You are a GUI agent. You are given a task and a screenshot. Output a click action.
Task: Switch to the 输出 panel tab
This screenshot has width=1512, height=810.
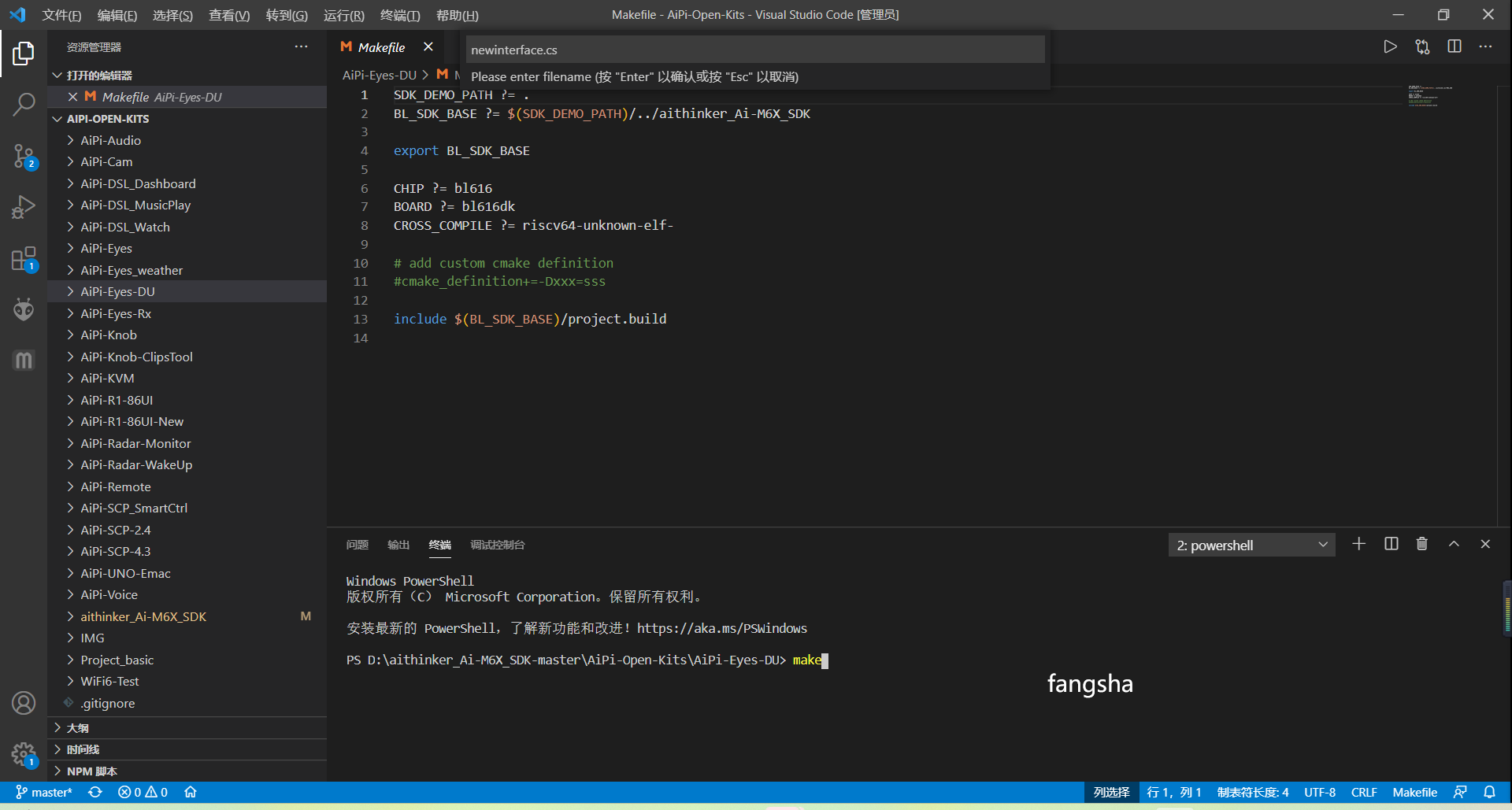coord(398,545)
